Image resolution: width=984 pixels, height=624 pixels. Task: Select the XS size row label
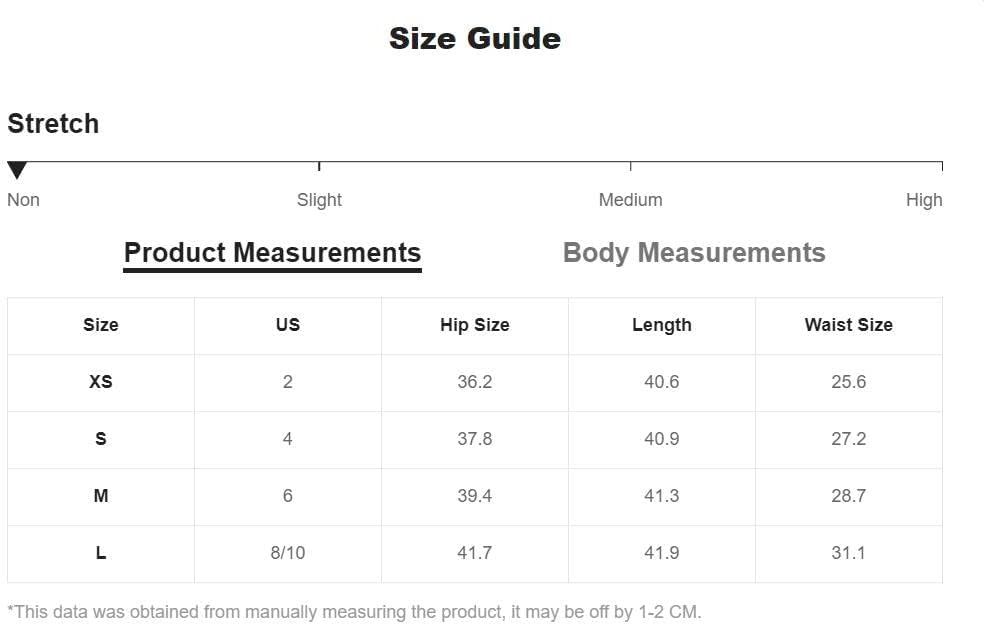tap(100, 382)
